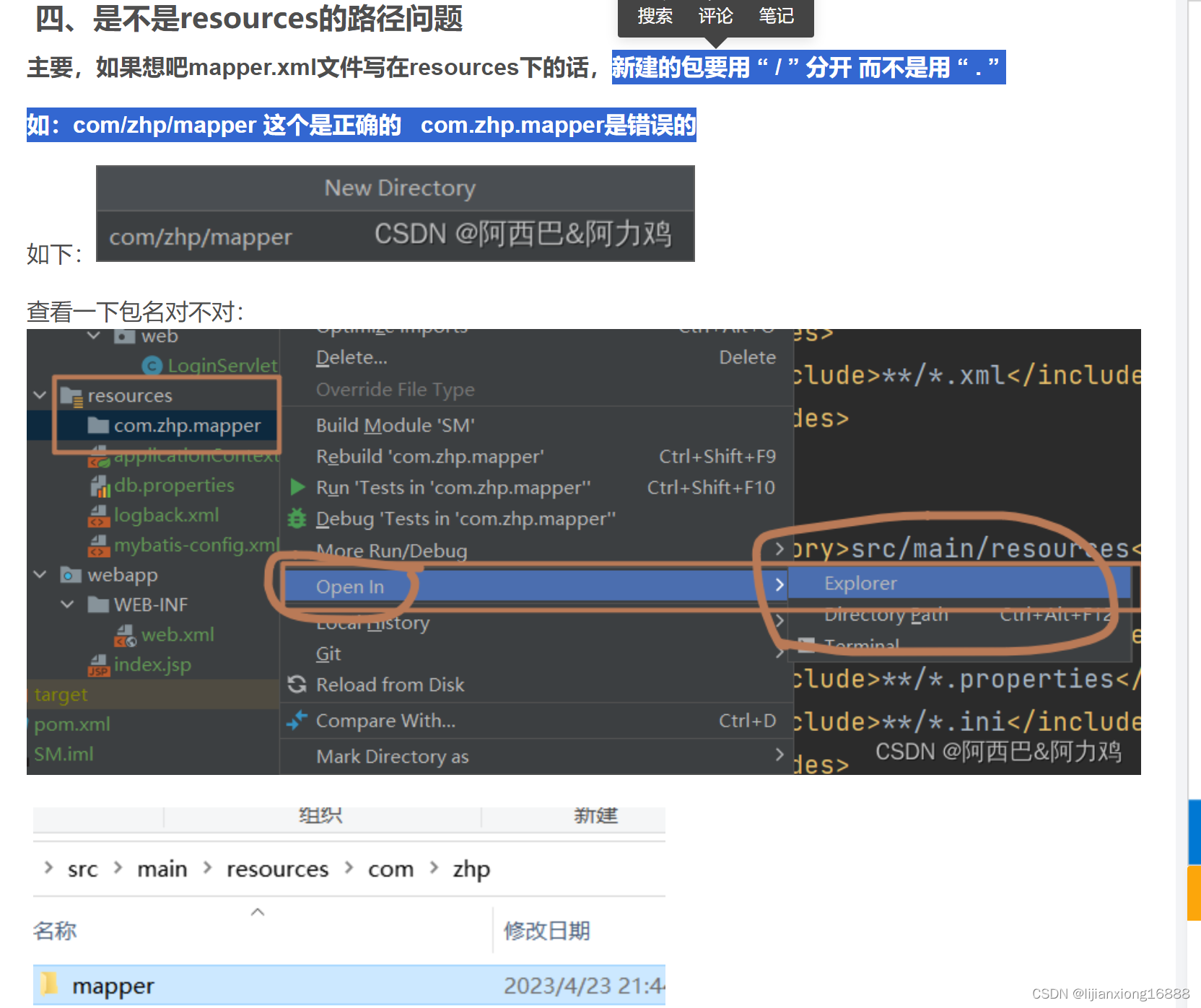
Task: Select the db.properties file icon
Action: tap(100, 485)
